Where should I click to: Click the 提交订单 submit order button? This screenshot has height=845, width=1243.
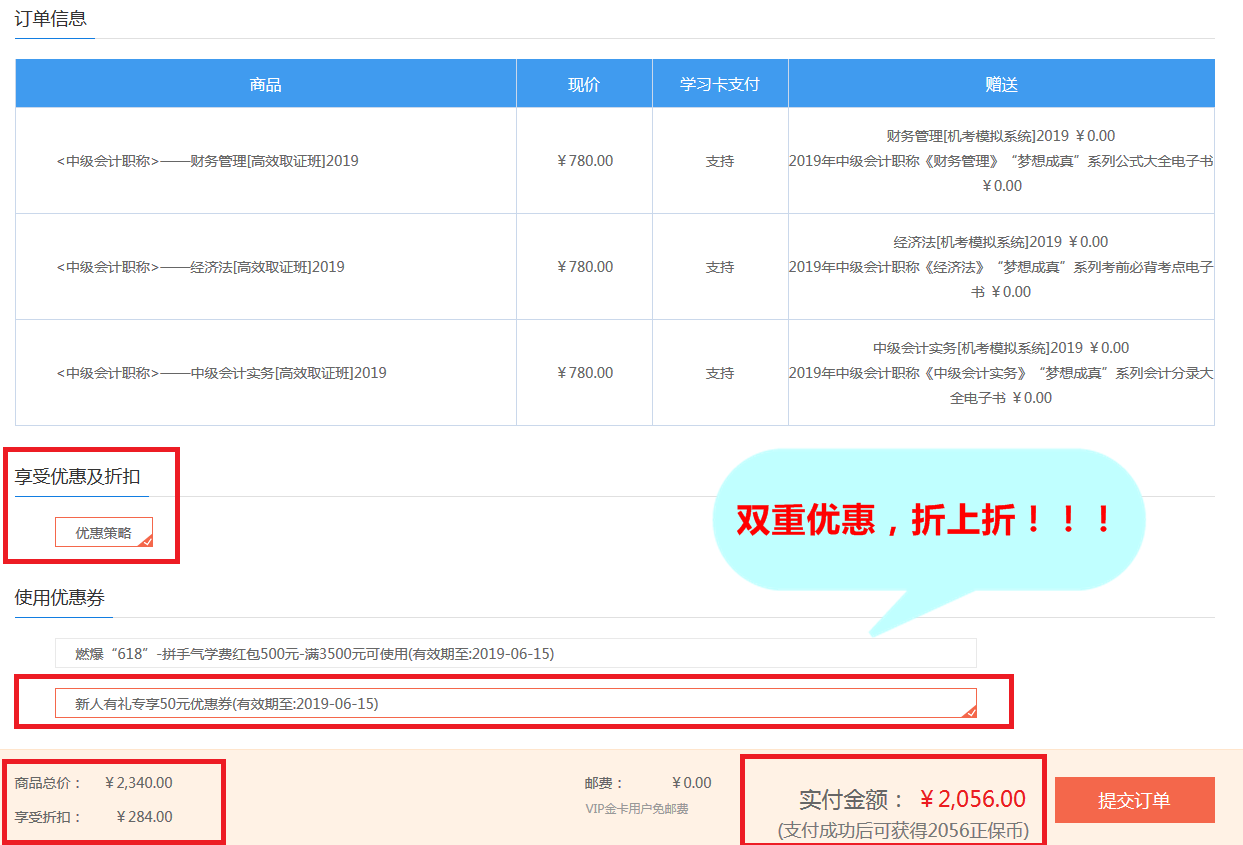tap(1134, 800)
